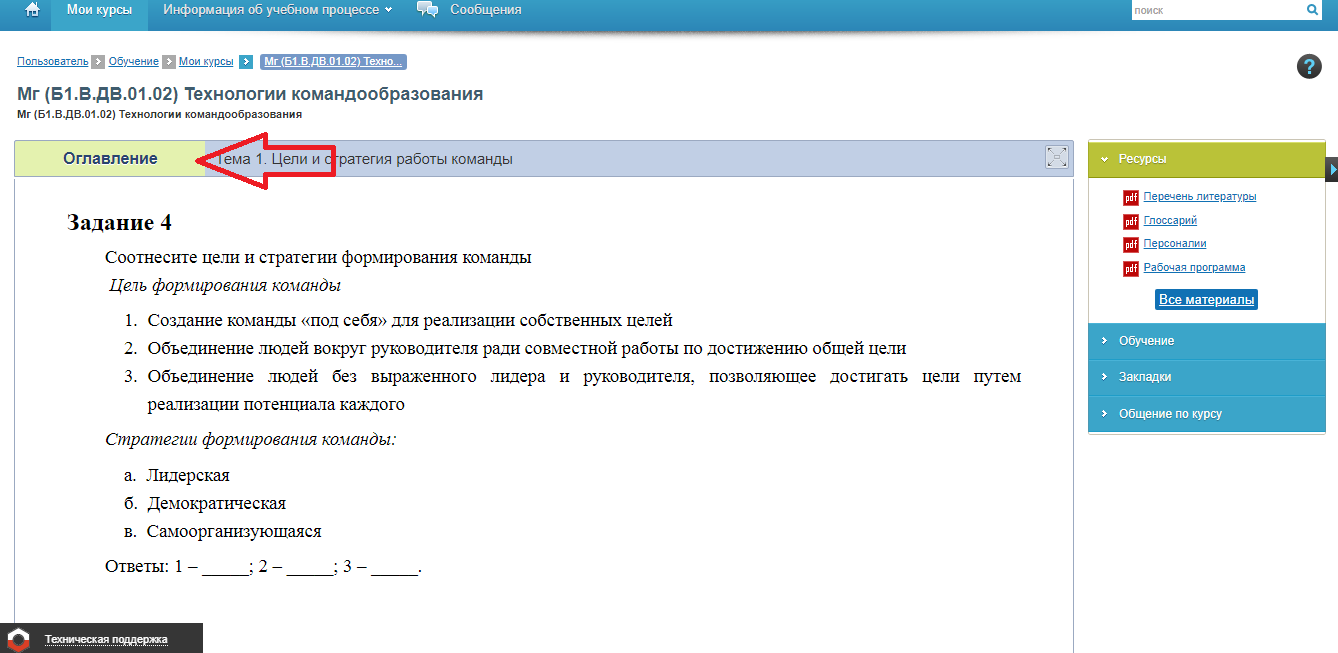This screenshot has height=653, width=1338.
Task: Collapse the right sidebar arrow
Action: [x=1332, y=170]
